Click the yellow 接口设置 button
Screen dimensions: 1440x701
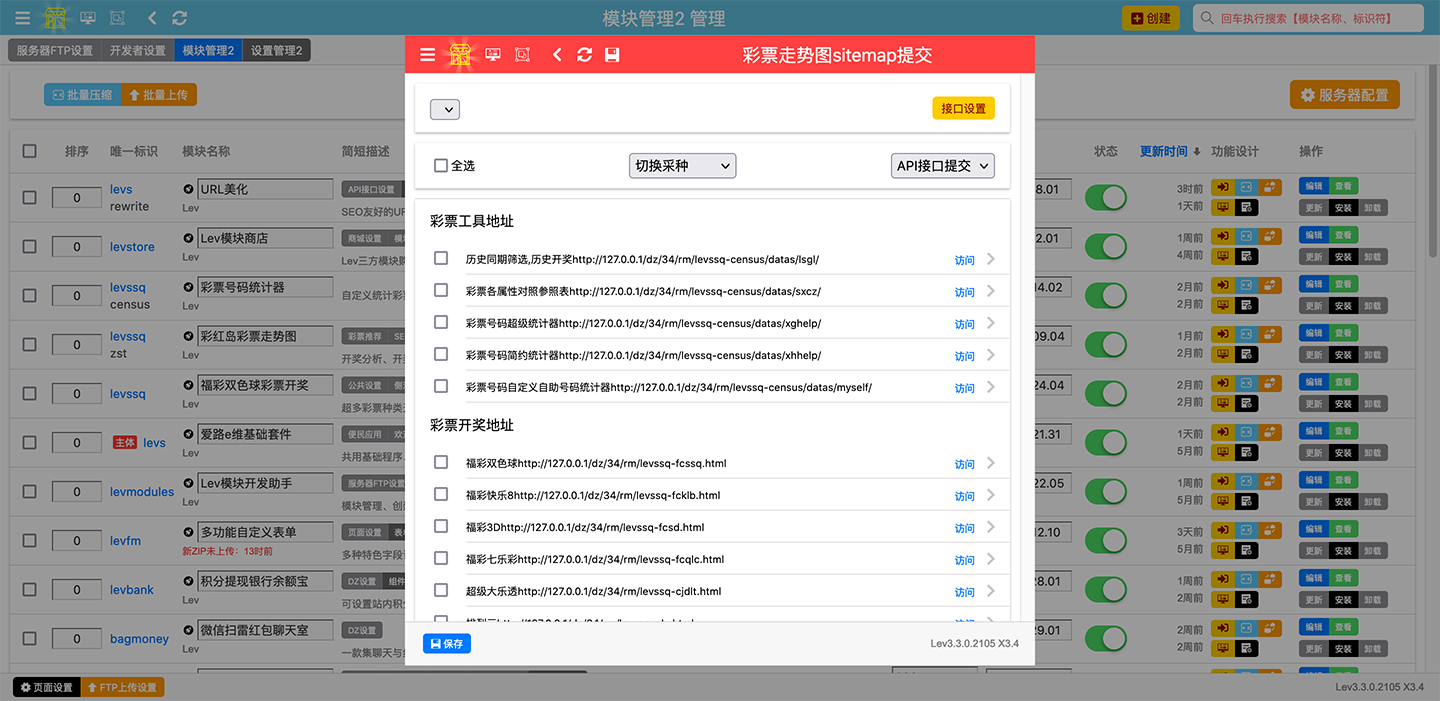(963, 109)
